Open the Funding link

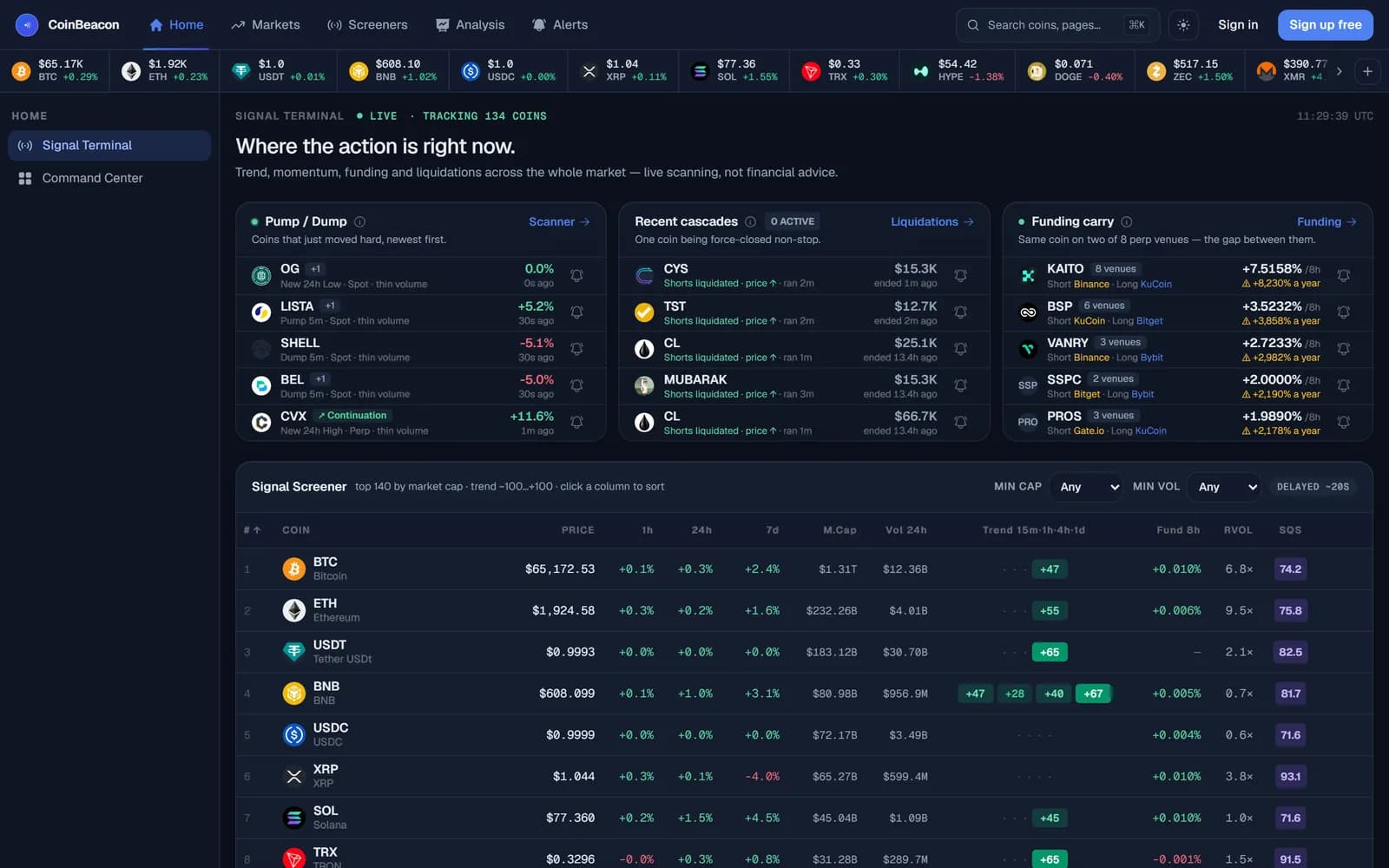(1326, 221)
